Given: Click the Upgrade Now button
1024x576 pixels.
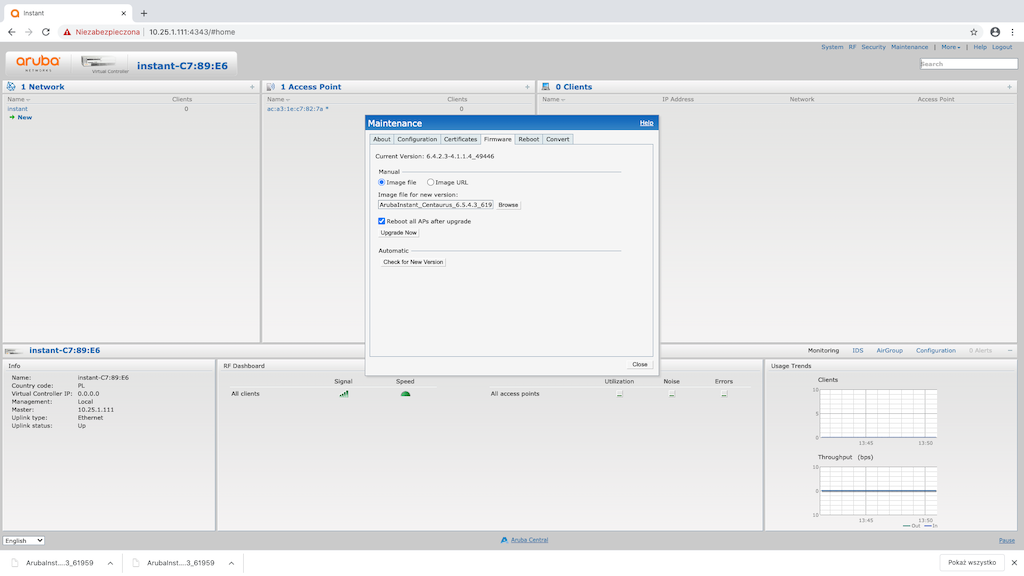Looking at the screenshot, I should click(398, 233).
